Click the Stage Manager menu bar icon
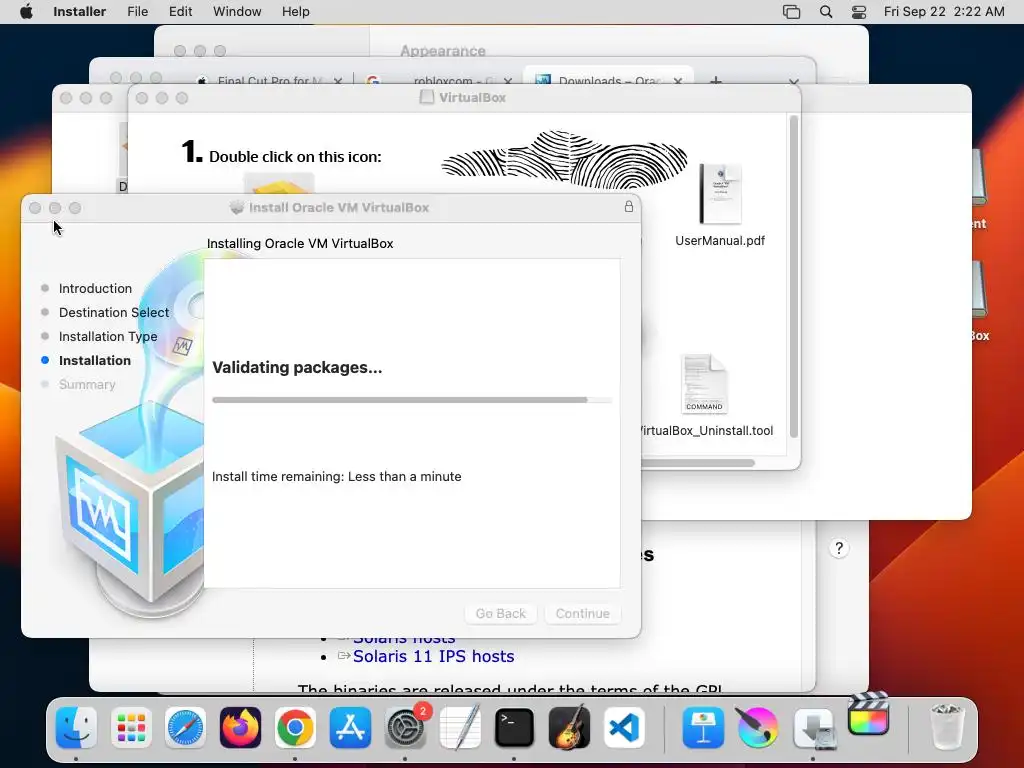The width and height of the screenshot is (1024, 768). (792, 12)
